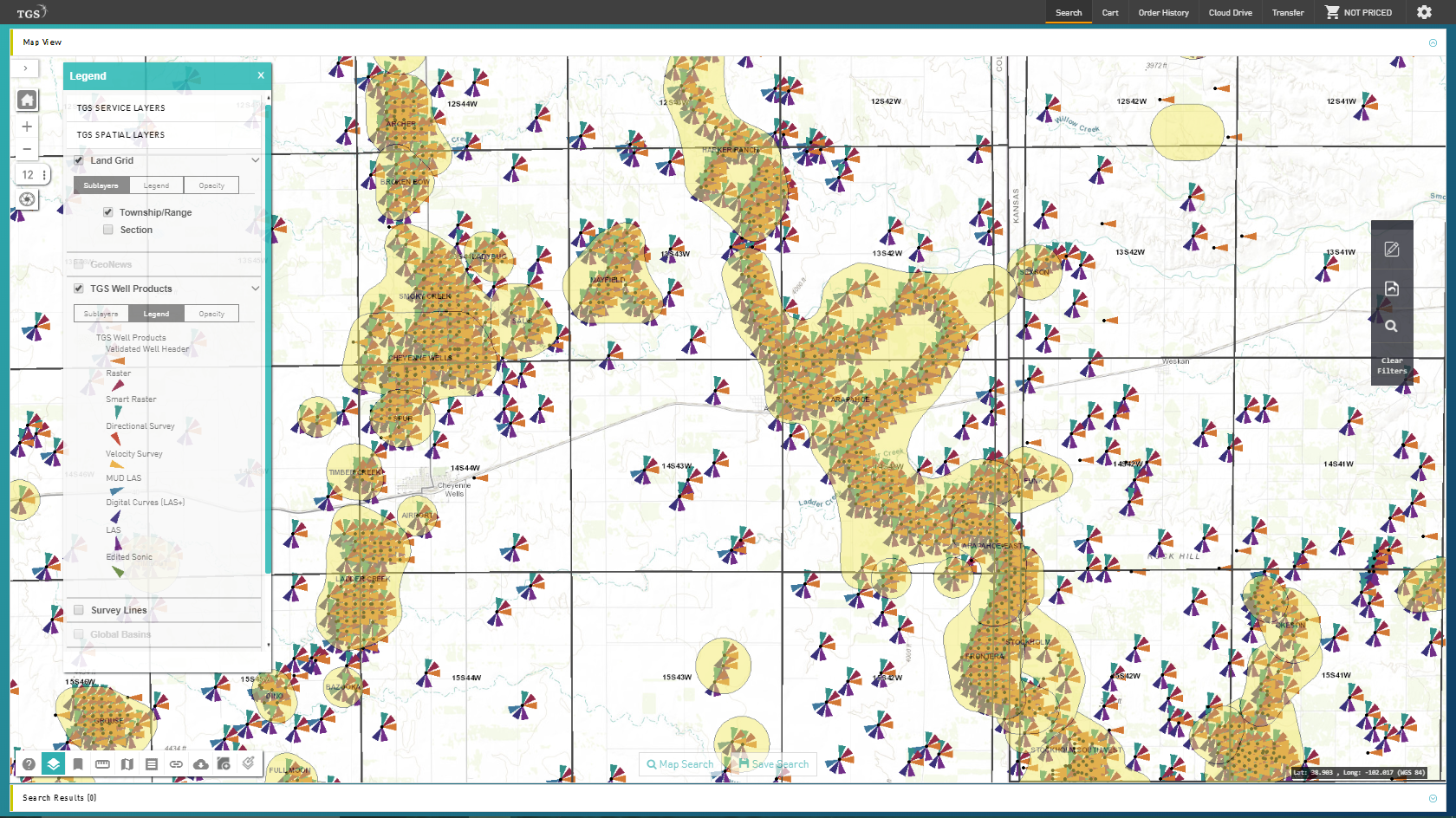Click the TGS logo
Viewport: 1456px width, 818px height.
tap(31, 12)
